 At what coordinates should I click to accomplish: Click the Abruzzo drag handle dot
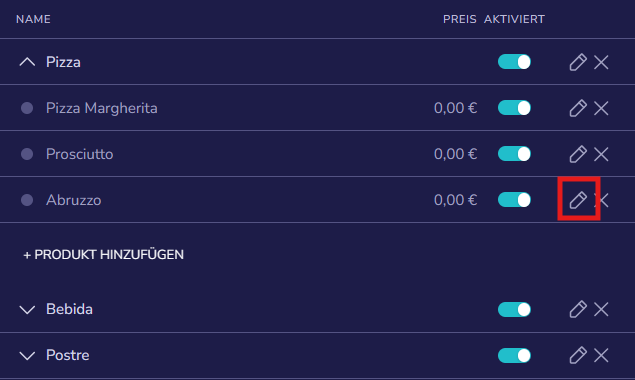(27, 200)
